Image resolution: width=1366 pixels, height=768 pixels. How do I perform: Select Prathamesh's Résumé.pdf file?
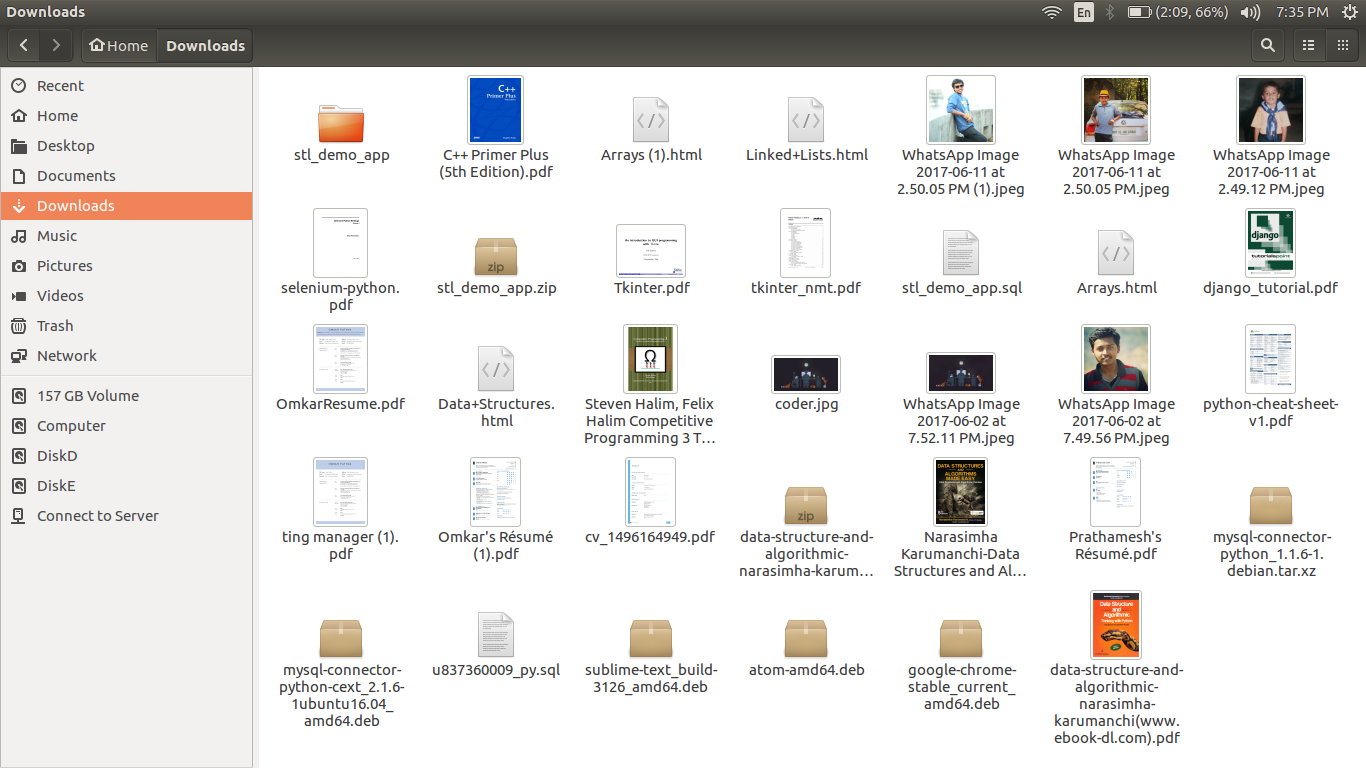(1116, 492)
